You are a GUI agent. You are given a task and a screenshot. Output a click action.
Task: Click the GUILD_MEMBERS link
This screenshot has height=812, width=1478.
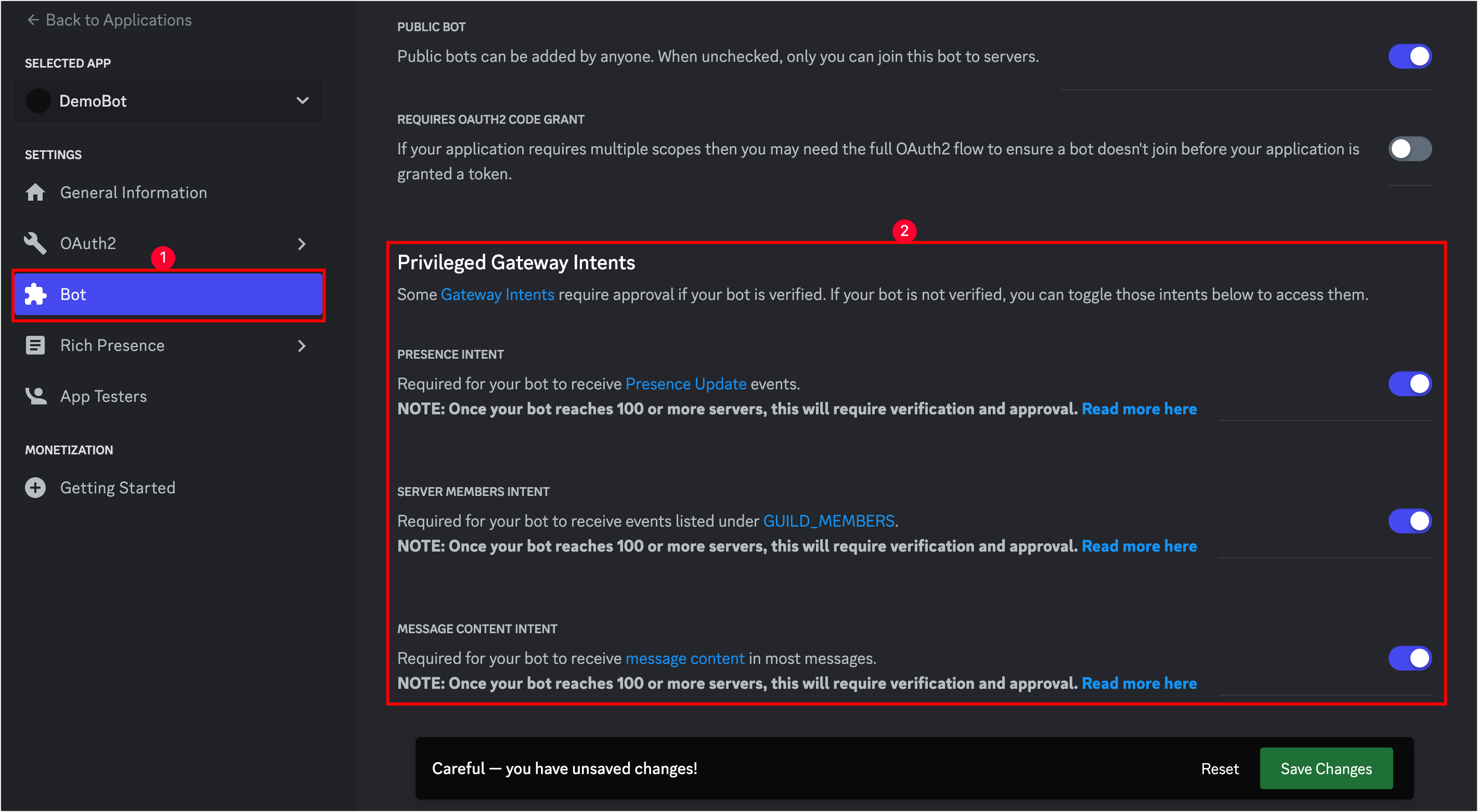(828, 521)
